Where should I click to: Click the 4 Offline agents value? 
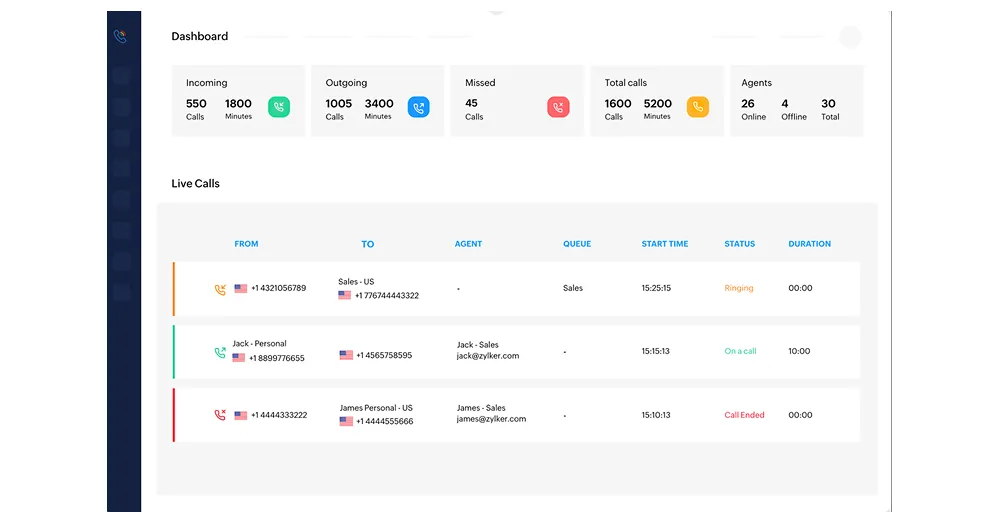785,103
